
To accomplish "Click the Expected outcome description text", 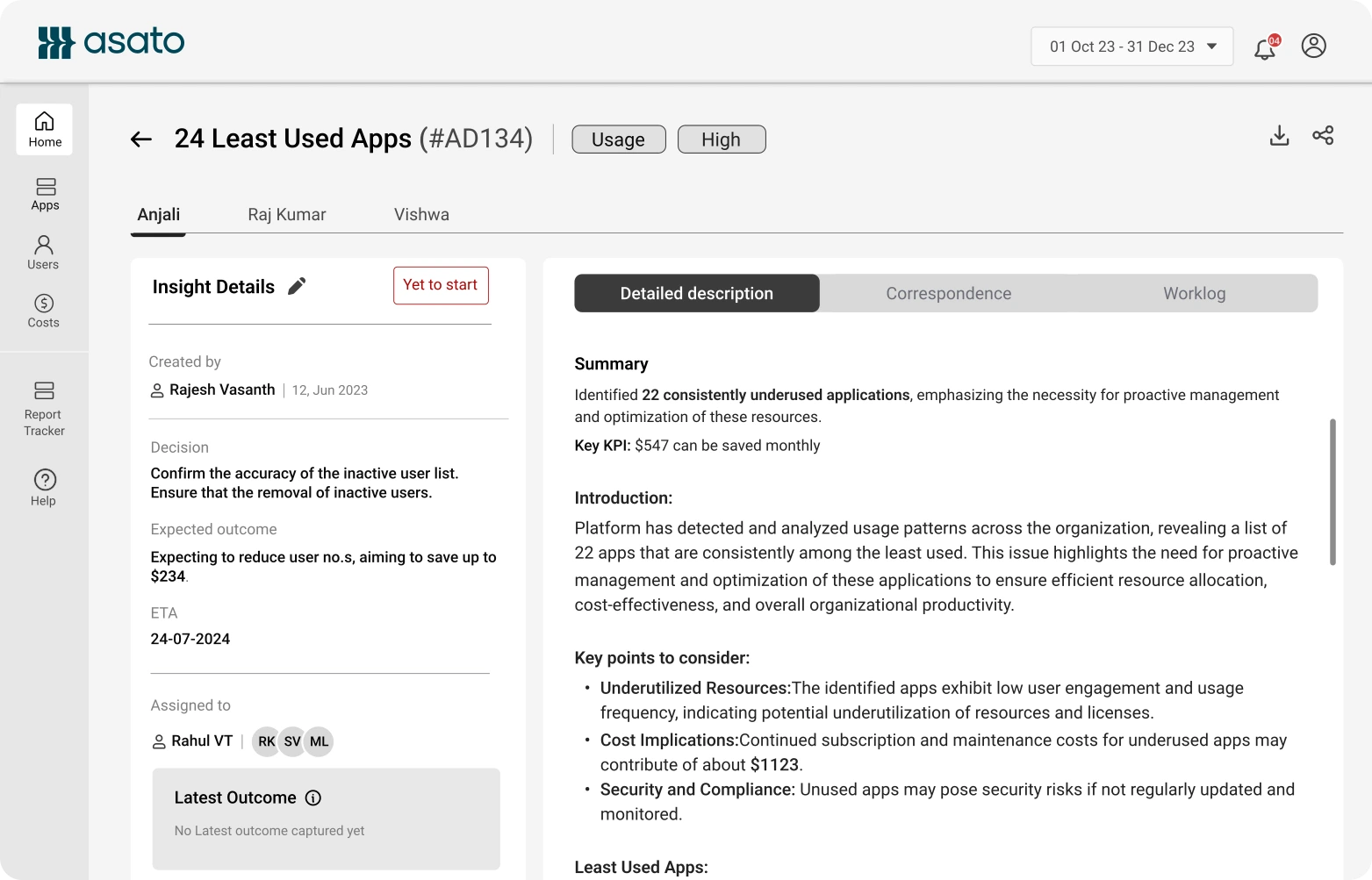I will coord(324,567).
